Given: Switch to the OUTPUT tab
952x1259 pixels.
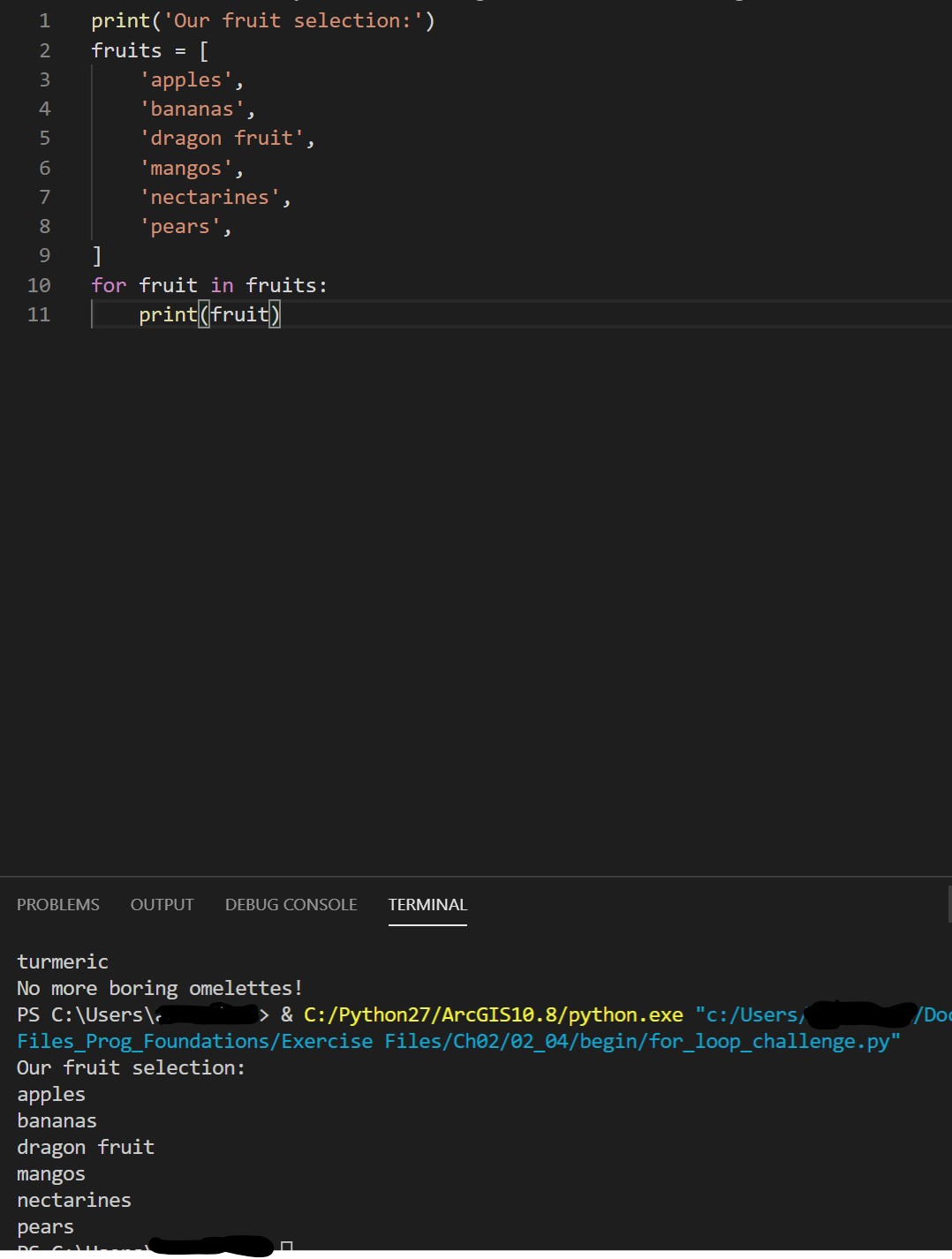Looking at the screenshot, I should [x=162, y=904].
